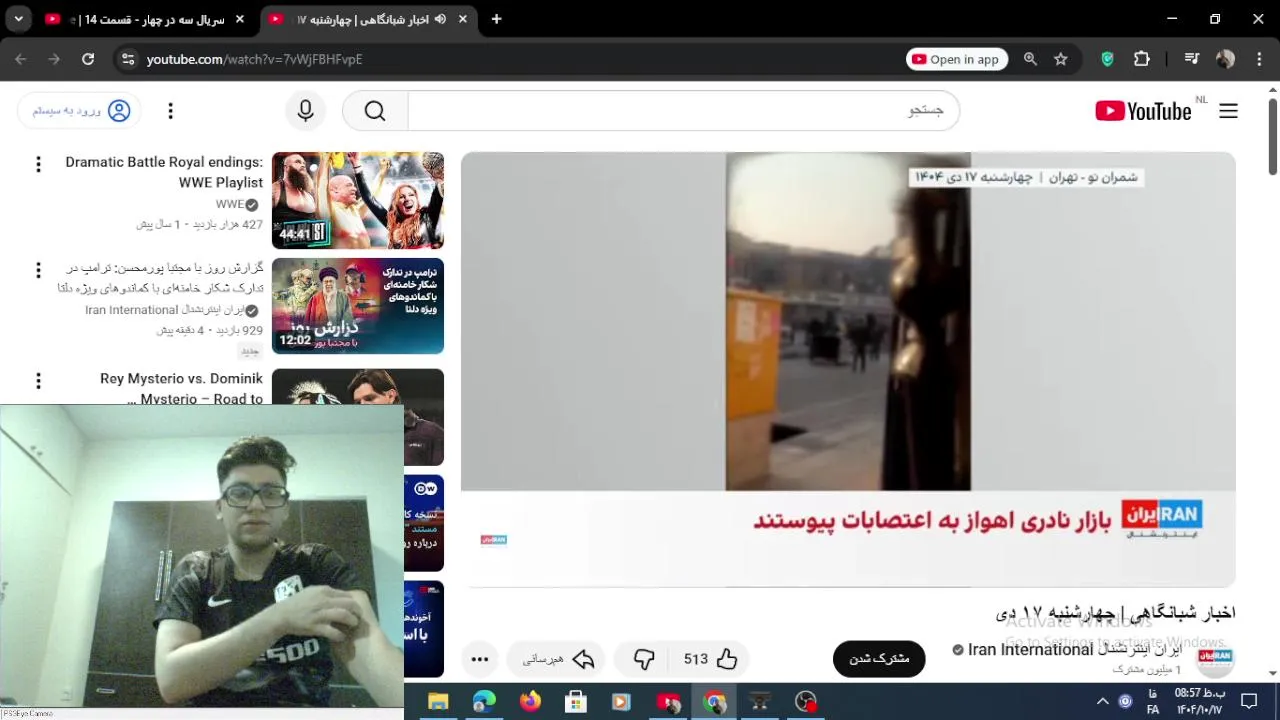Screen dimensions: 1280x720
Task: Open more actions ellipsis below video
Action: point(480,659)
